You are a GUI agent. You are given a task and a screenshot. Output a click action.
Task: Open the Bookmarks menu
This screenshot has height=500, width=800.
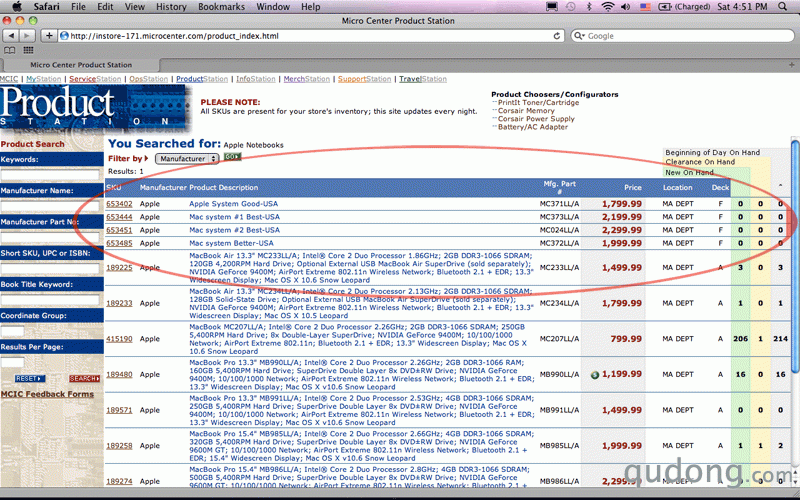[x=221, y=7]
